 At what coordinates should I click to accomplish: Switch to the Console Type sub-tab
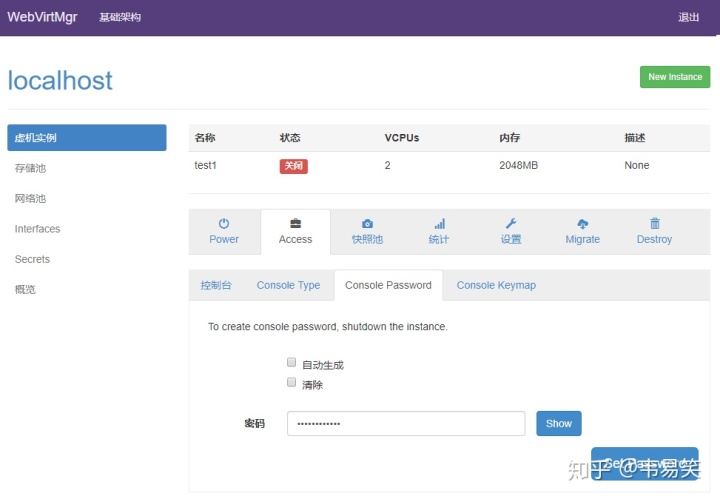point(288,285)
